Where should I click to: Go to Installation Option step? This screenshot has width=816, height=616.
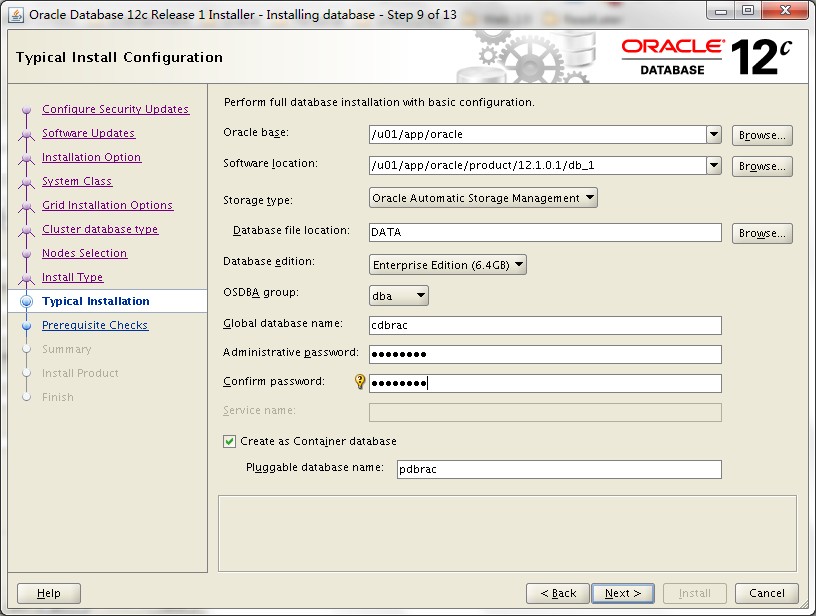click(92, 157)
